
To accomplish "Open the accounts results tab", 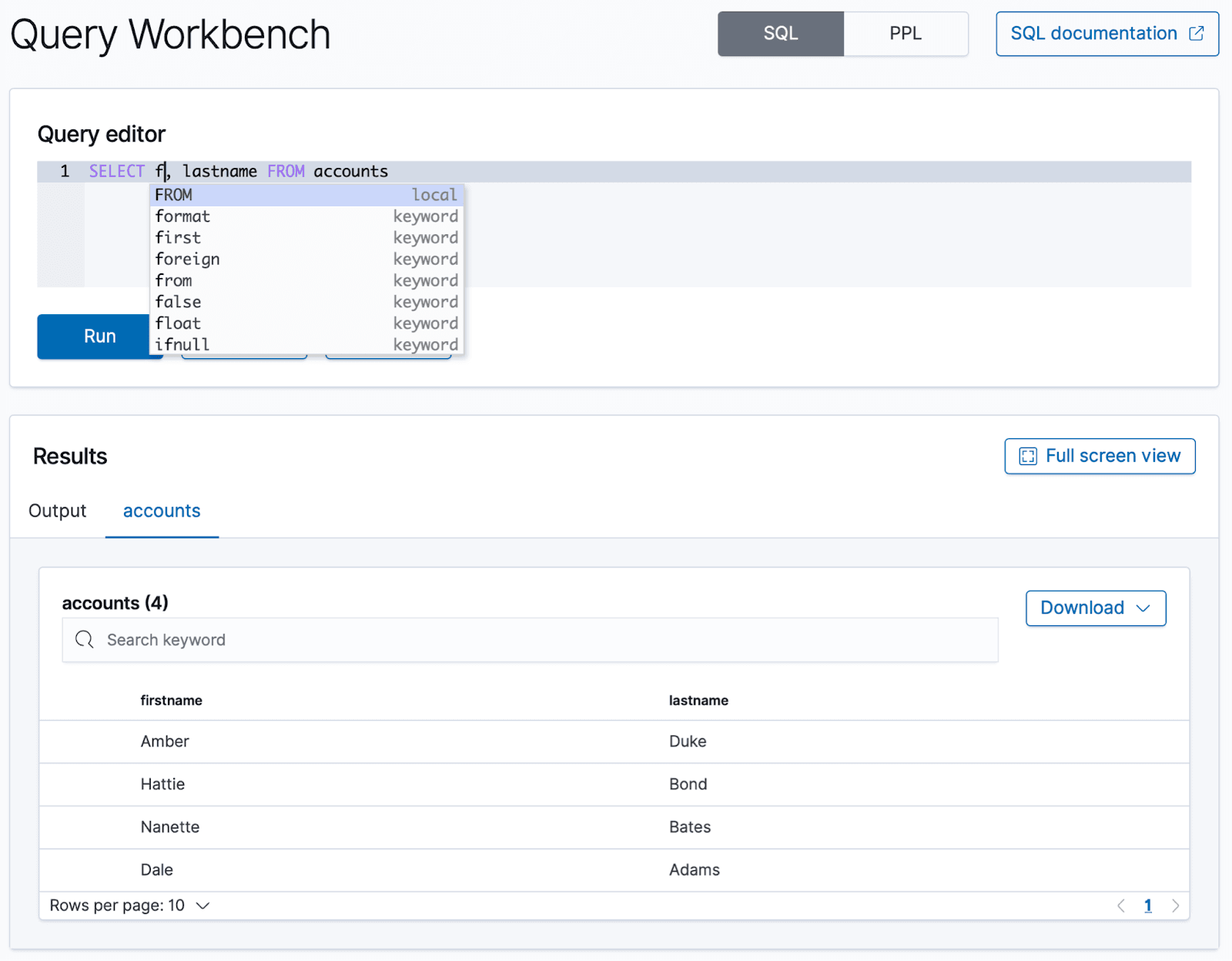I will coord(162,511).
